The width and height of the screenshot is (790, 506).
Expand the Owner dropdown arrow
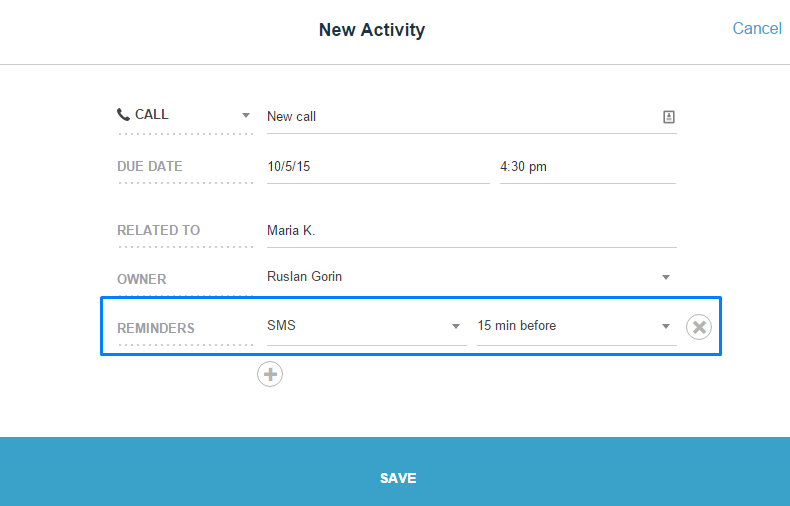666,277
